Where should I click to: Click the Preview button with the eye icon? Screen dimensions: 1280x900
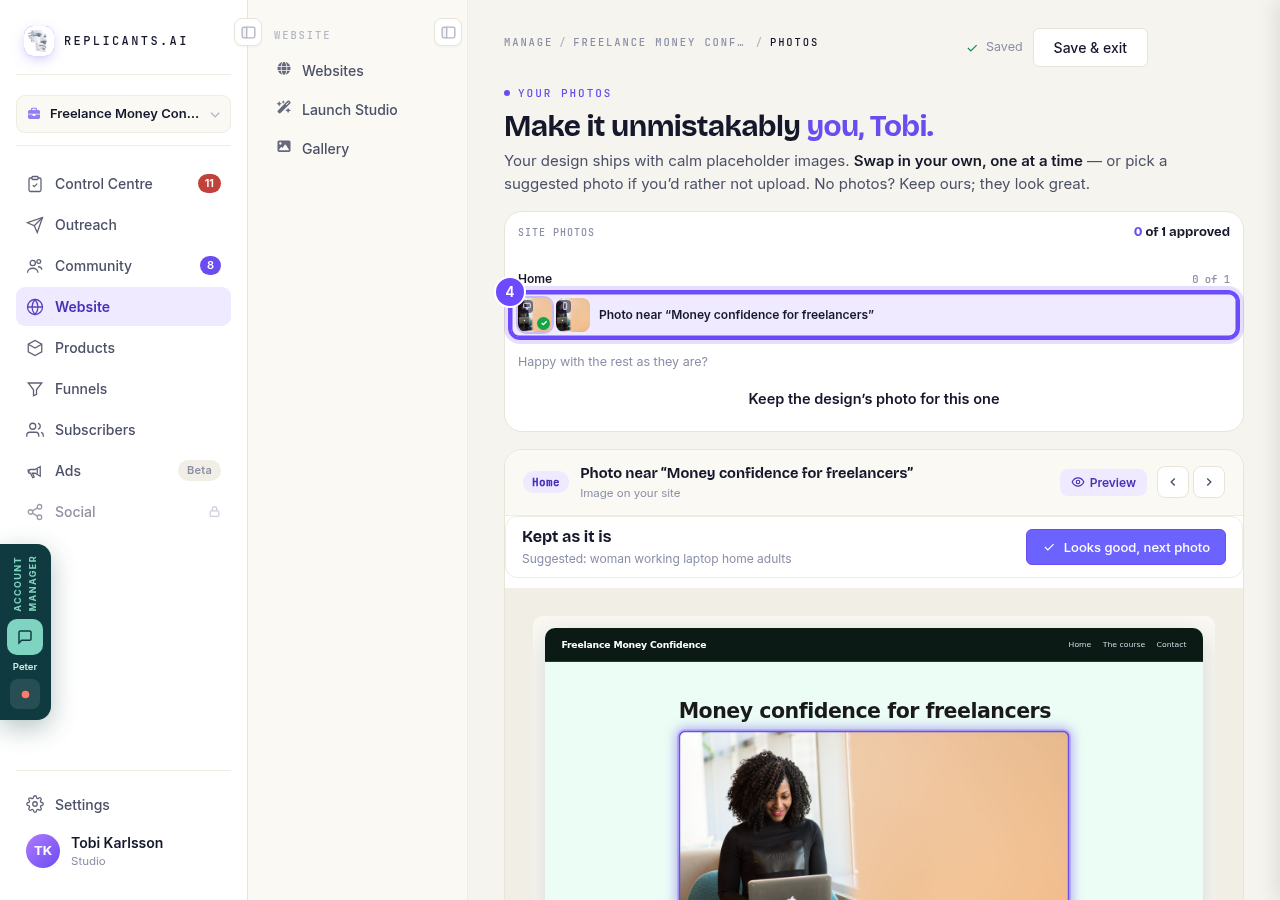1104,482
